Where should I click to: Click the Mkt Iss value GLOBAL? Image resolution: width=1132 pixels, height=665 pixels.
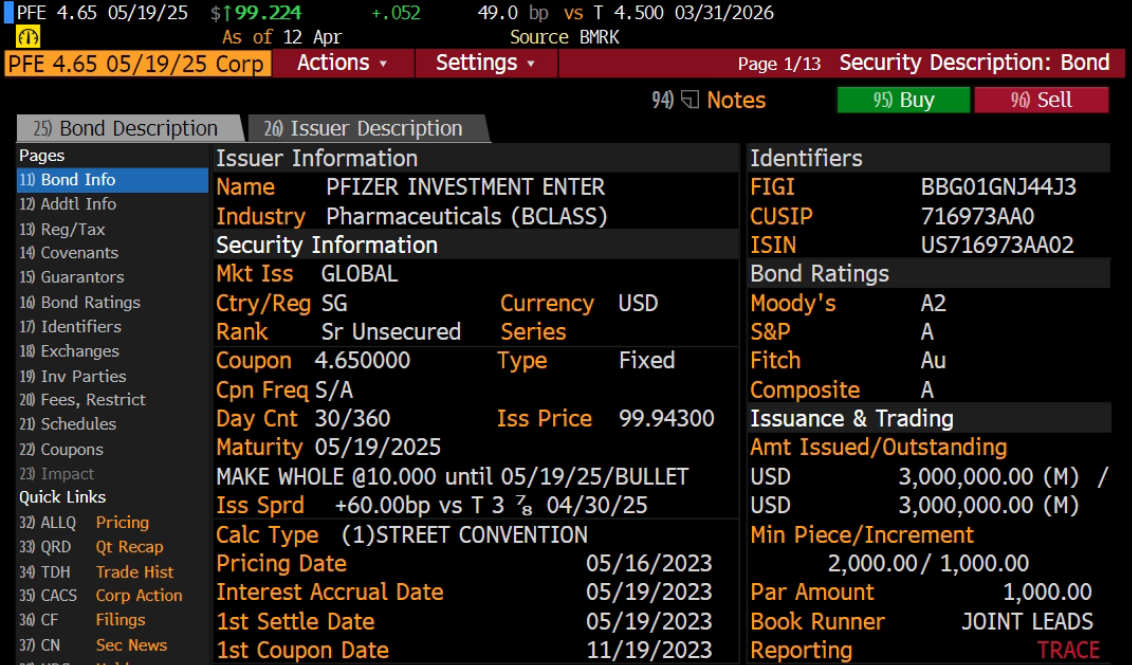360,274
